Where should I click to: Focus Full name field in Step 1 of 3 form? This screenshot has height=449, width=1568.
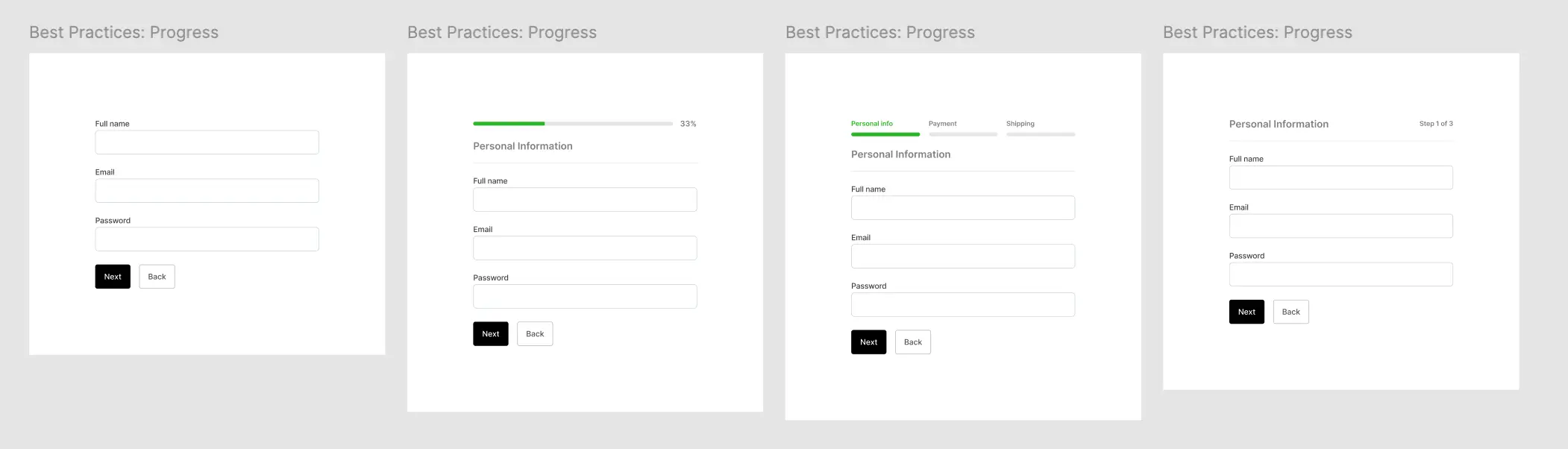tap(1341, 178)
